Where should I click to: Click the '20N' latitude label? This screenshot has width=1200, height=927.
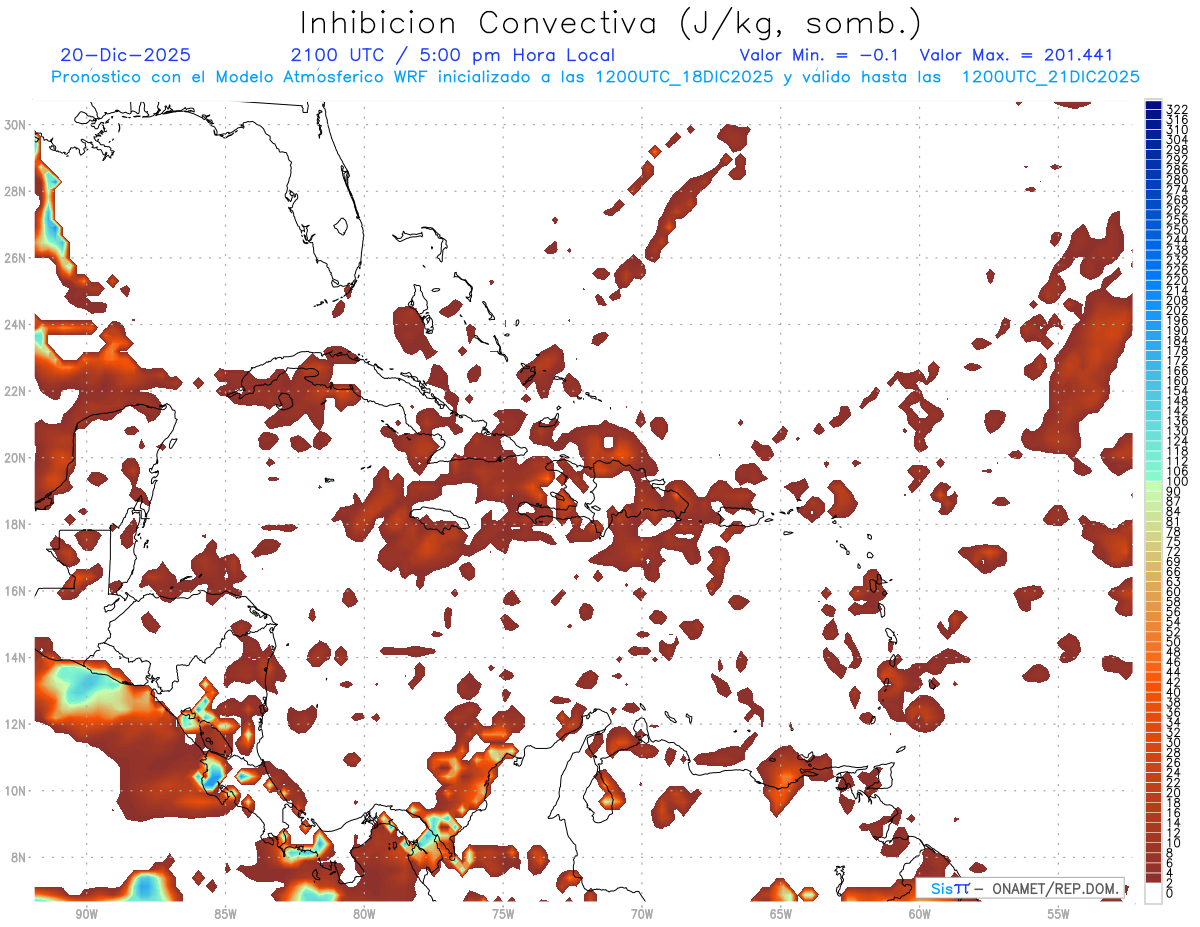click(x=17, y=457)
